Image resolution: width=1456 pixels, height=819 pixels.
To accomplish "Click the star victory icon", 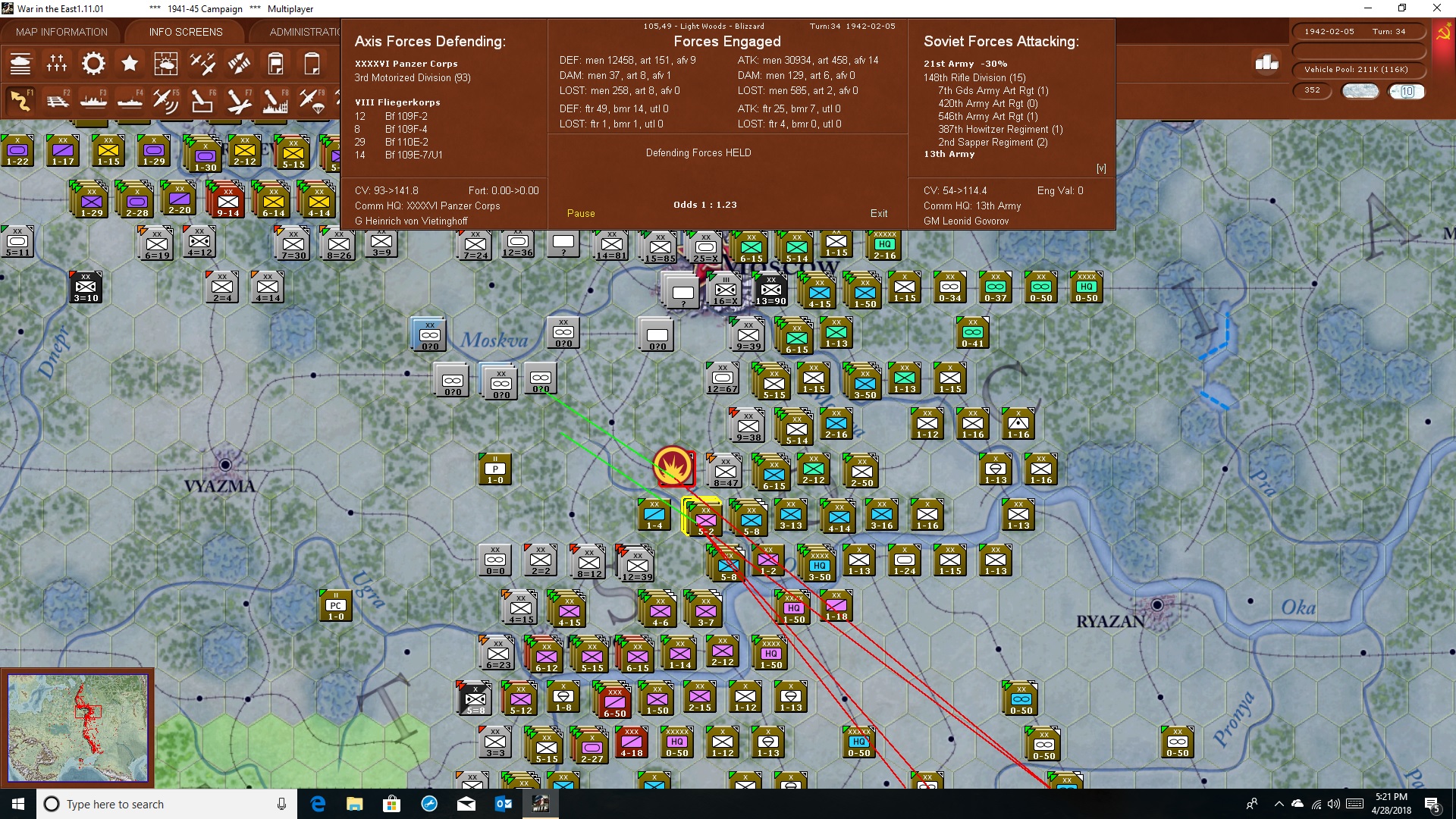I will [130, 64].
